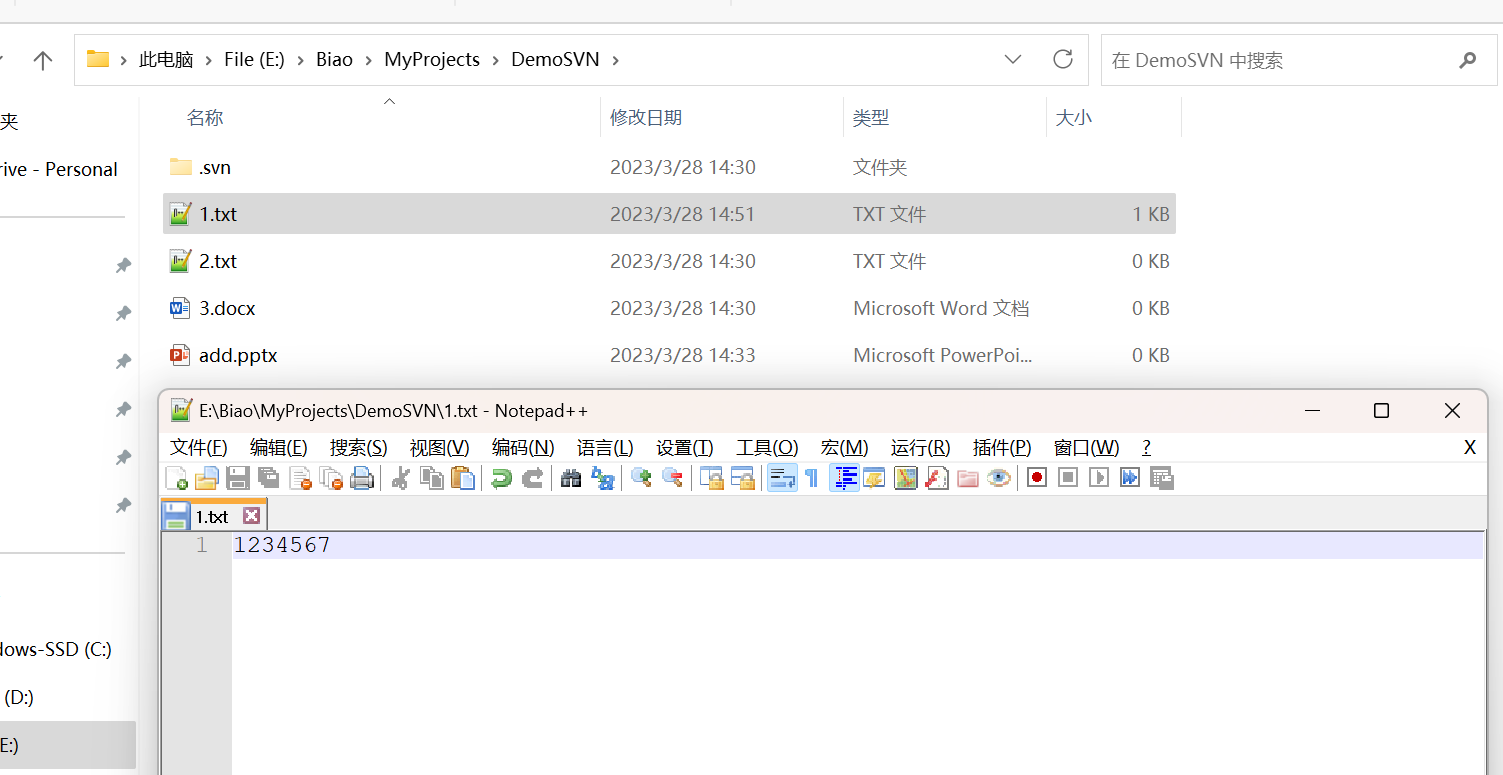Viewport: 1503px width, 775px height.
Task: Open the 语言(L) menu
Action: (x=605, y=447)
